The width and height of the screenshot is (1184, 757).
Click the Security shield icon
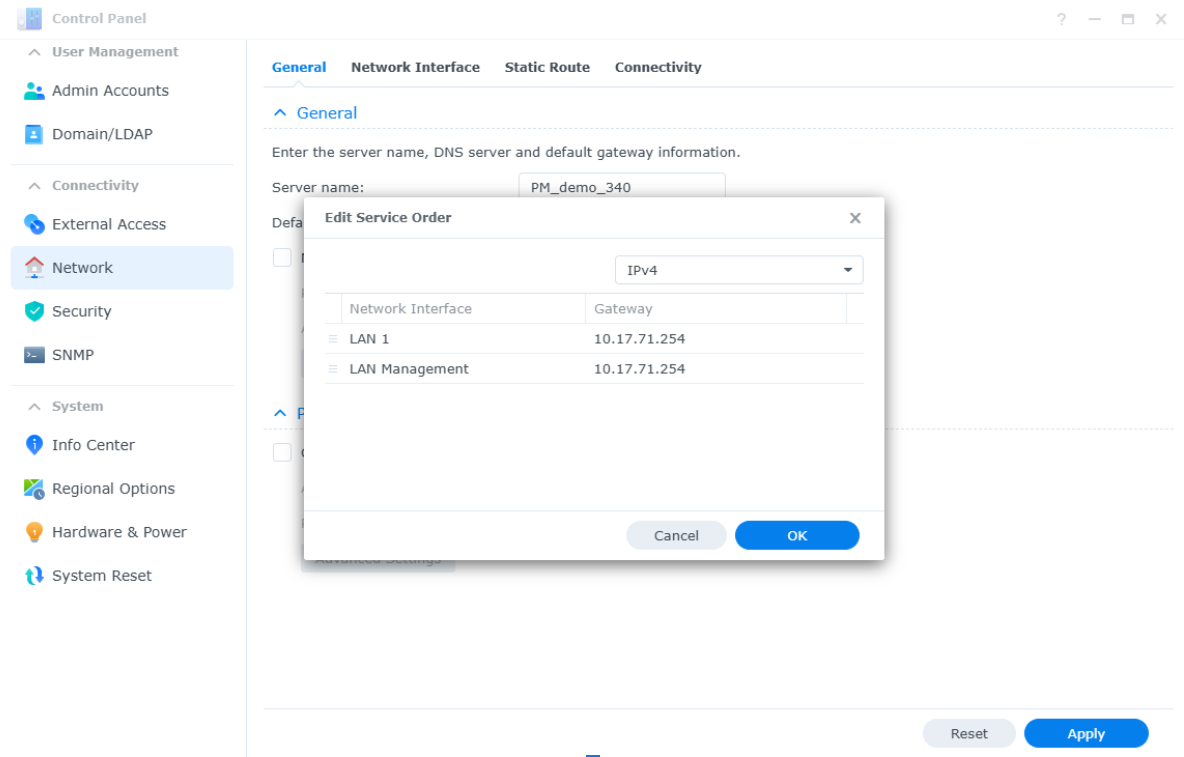(34, 311)
